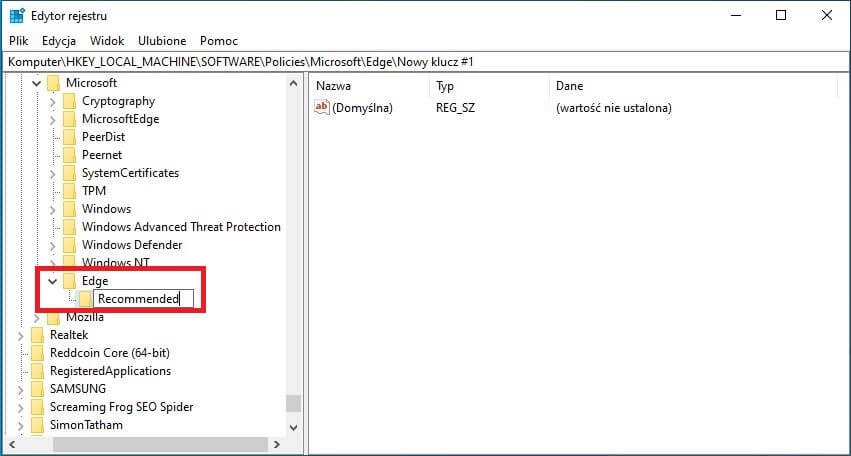Collapse the Microsoft key
Viewport: 851px width, 456px height.
pyautogui.click(x=37, y=83)
